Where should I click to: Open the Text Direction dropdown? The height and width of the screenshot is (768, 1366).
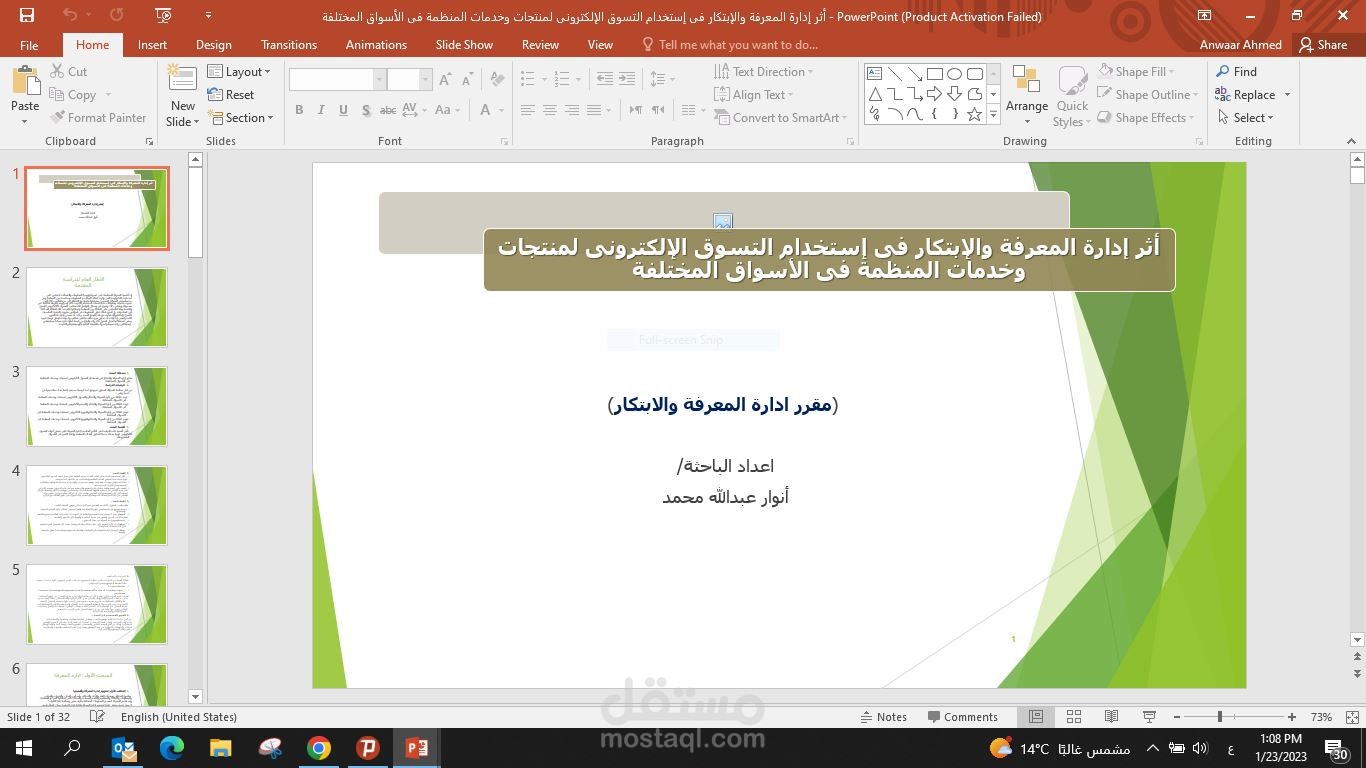click(764, 72)
